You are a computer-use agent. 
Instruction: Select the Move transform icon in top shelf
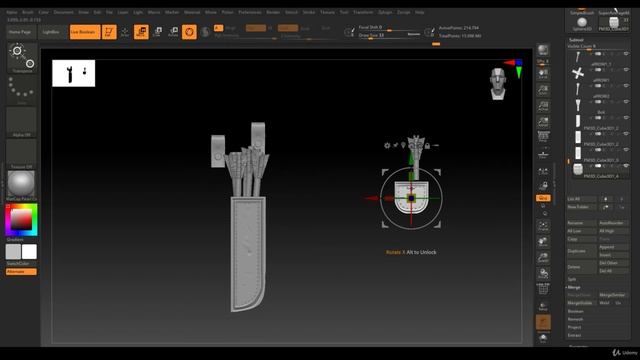point(141,32)
